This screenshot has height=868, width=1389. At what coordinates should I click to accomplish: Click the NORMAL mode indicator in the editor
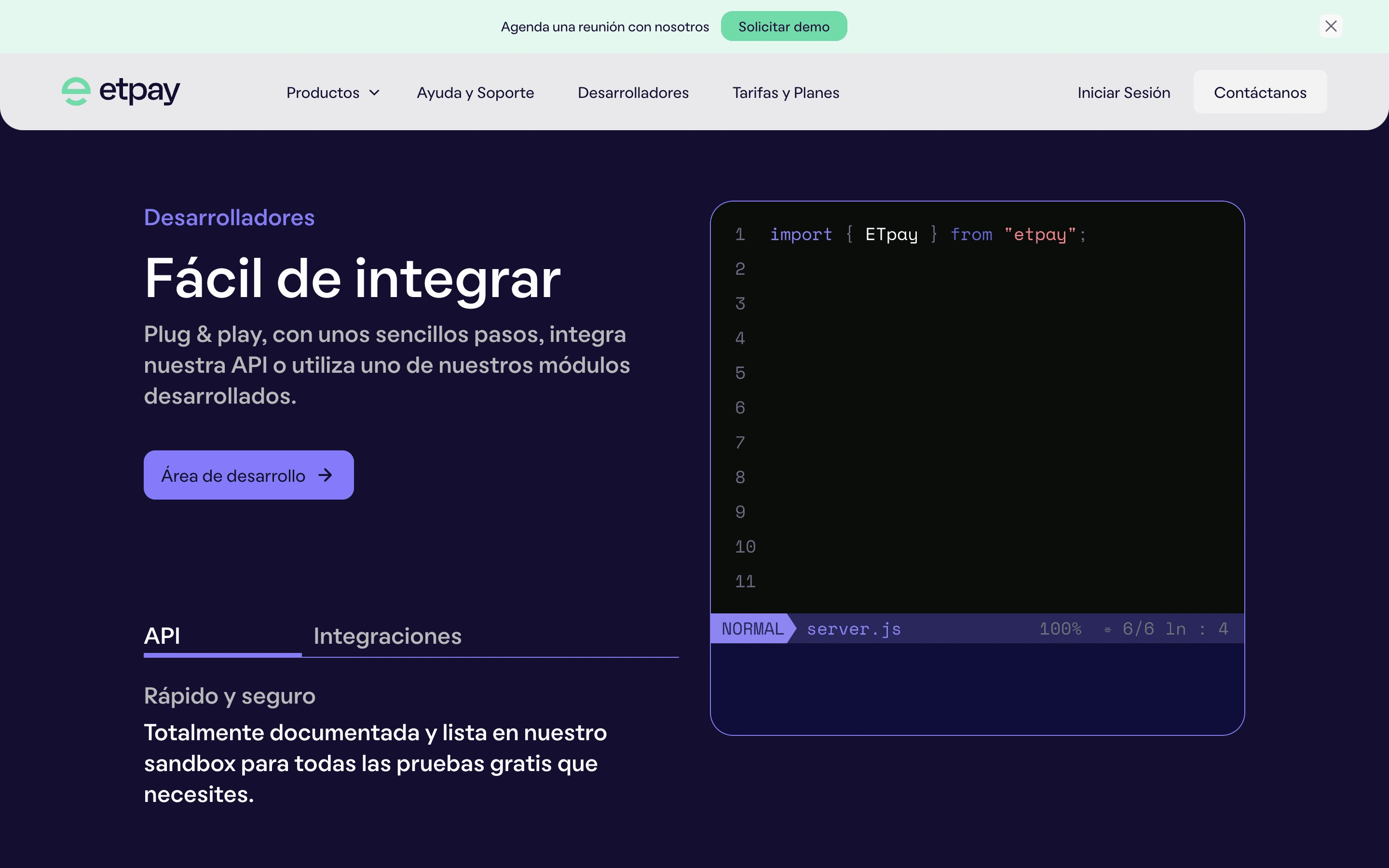752,629
